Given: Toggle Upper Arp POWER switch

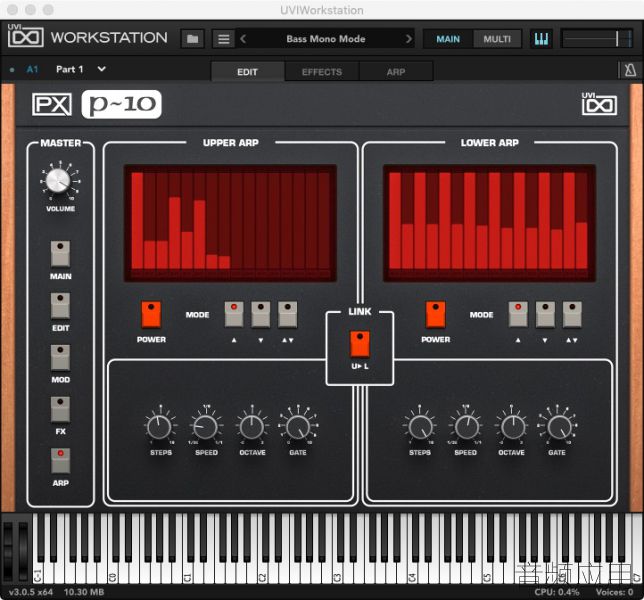Looking at the screenshot, I should coord(151,315).
